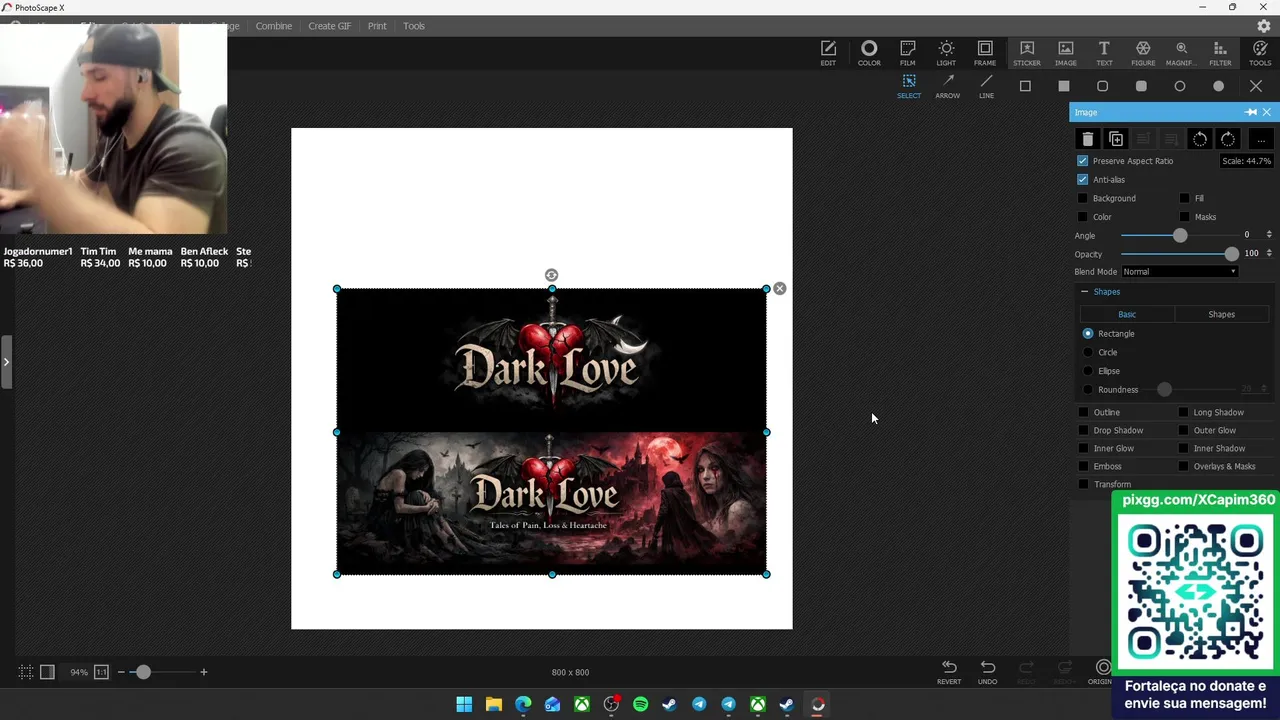Collapse the Shapes section
Viewport: 1280px width, 720px height.
(x=1084, y=292)
